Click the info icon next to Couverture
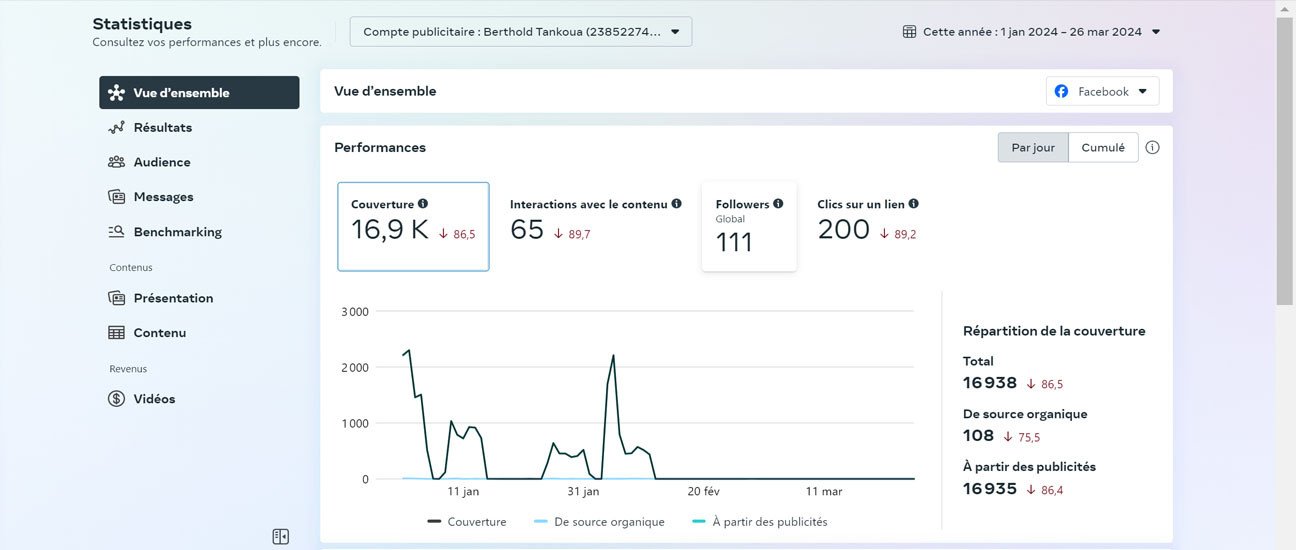 [x=423, y=204]
